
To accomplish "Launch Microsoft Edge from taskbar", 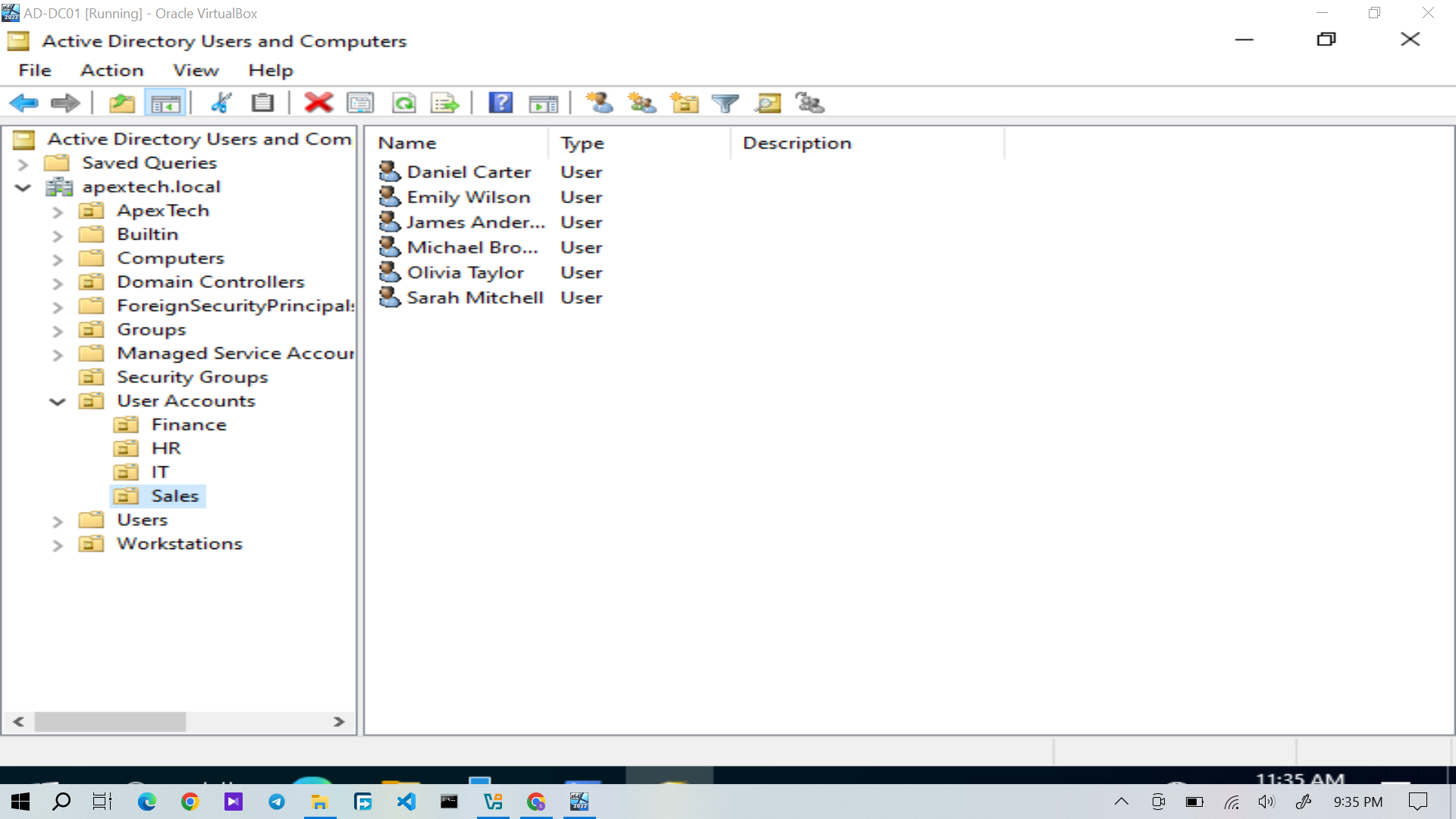I will coord(146,802).
